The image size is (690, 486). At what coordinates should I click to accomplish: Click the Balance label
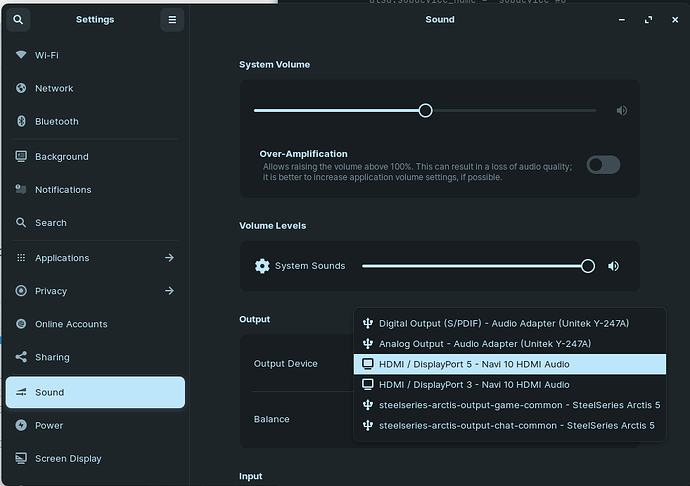coord(272,419)
